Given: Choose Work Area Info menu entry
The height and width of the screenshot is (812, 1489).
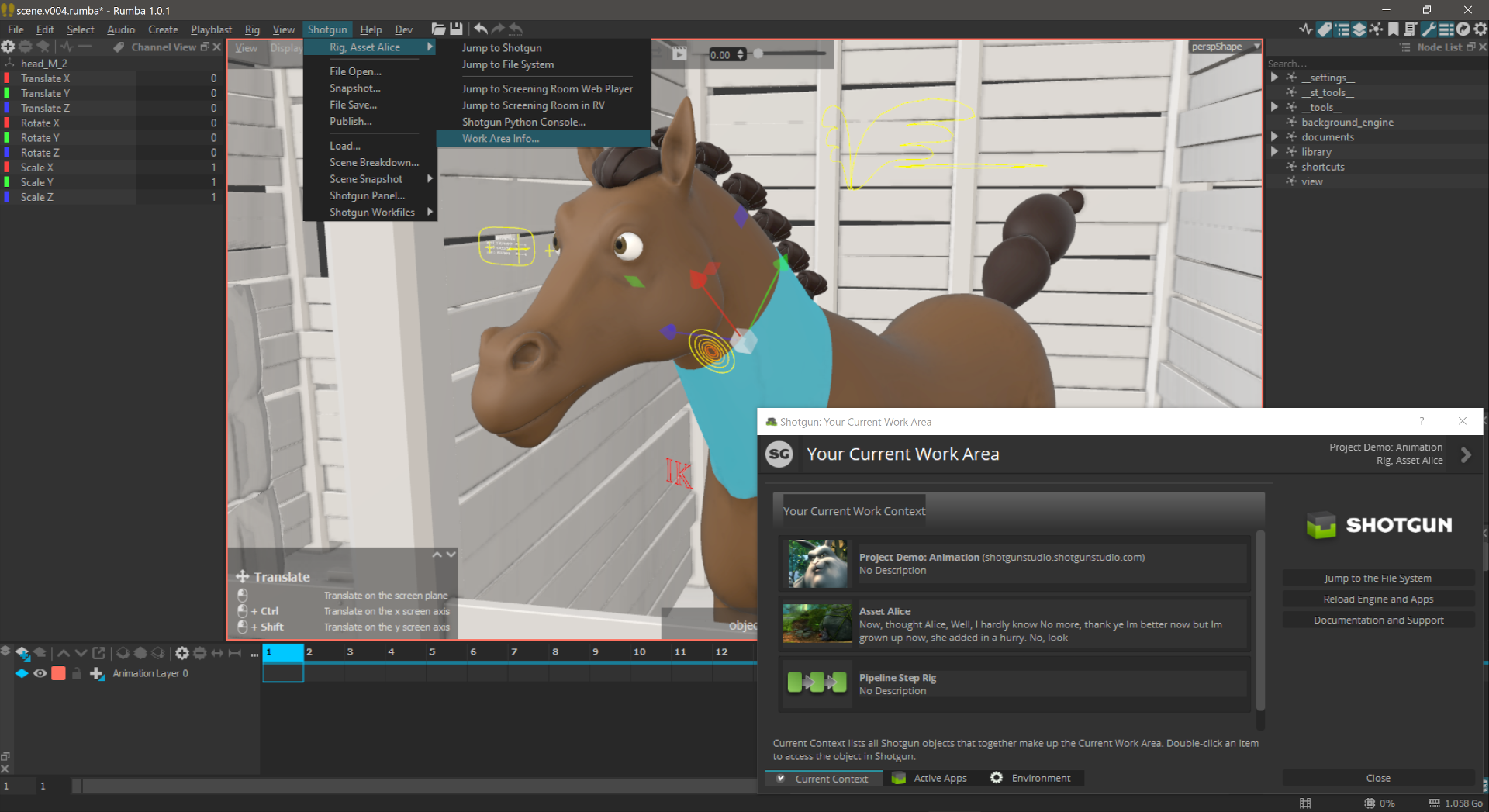Looking at the screenshot, I should (x=543, y=138).
